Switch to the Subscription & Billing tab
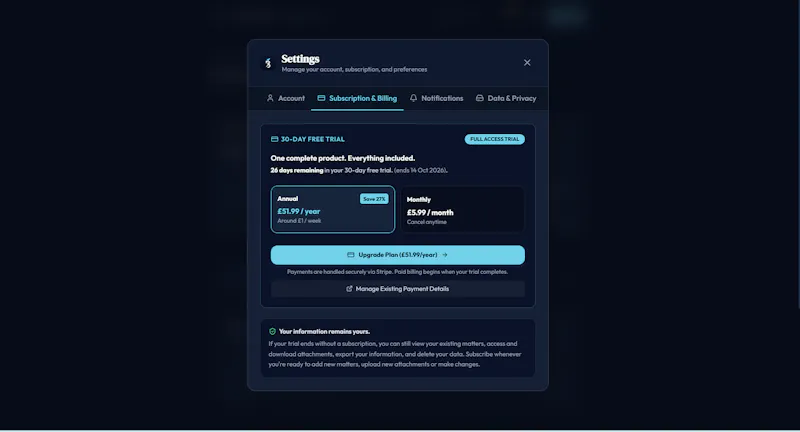The image size is (800, 432). 357,98
